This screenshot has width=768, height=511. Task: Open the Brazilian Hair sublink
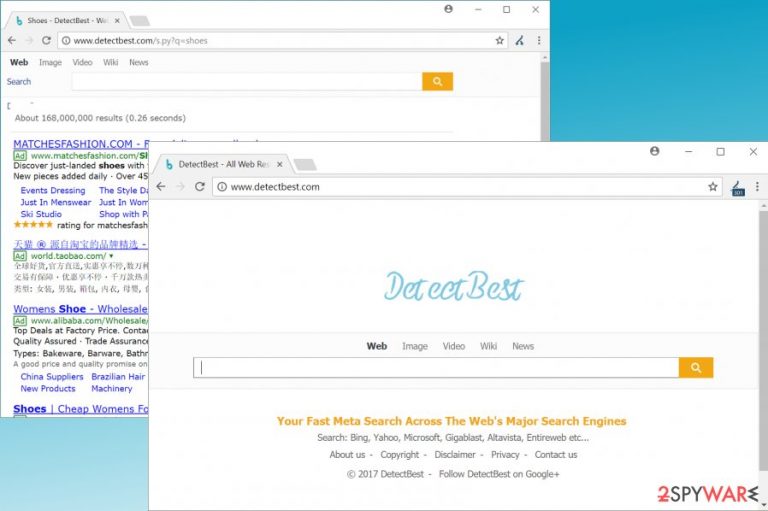click(118, 377)
